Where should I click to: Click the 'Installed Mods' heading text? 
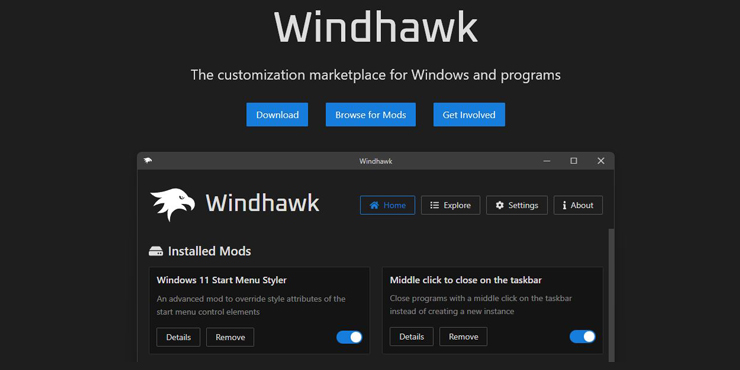[210, 251]
